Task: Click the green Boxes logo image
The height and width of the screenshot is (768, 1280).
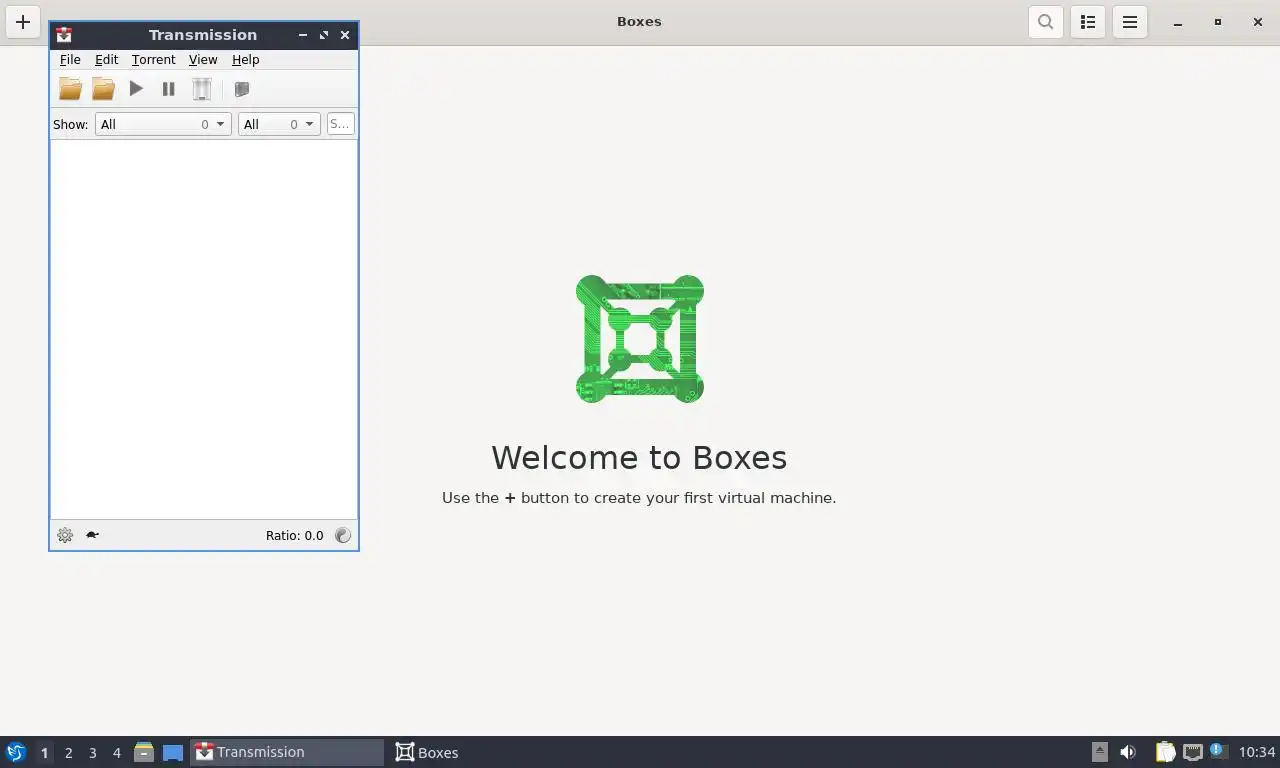Action: coord(640,339)
